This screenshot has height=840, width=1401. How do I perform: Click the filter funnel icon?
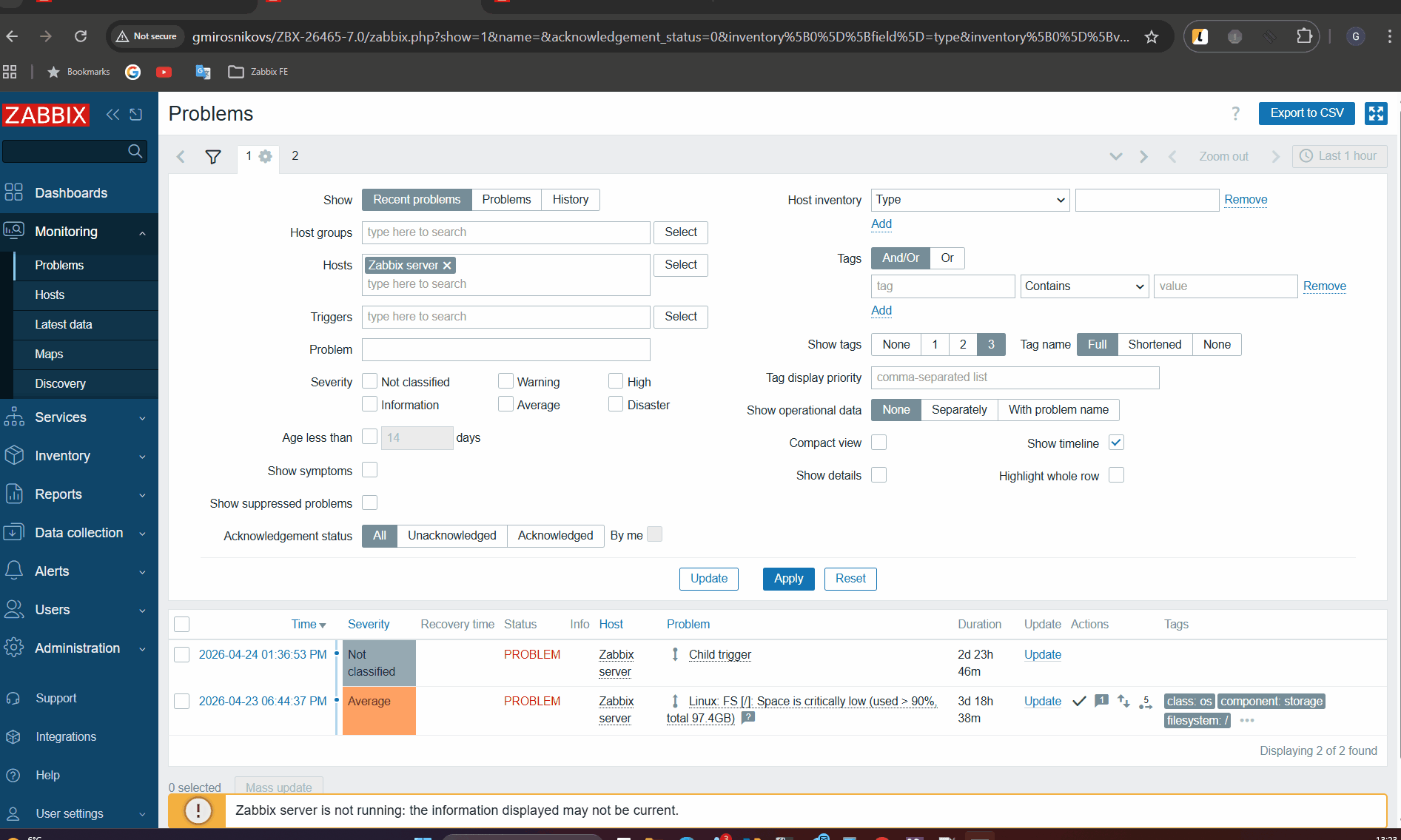point(213,157)
